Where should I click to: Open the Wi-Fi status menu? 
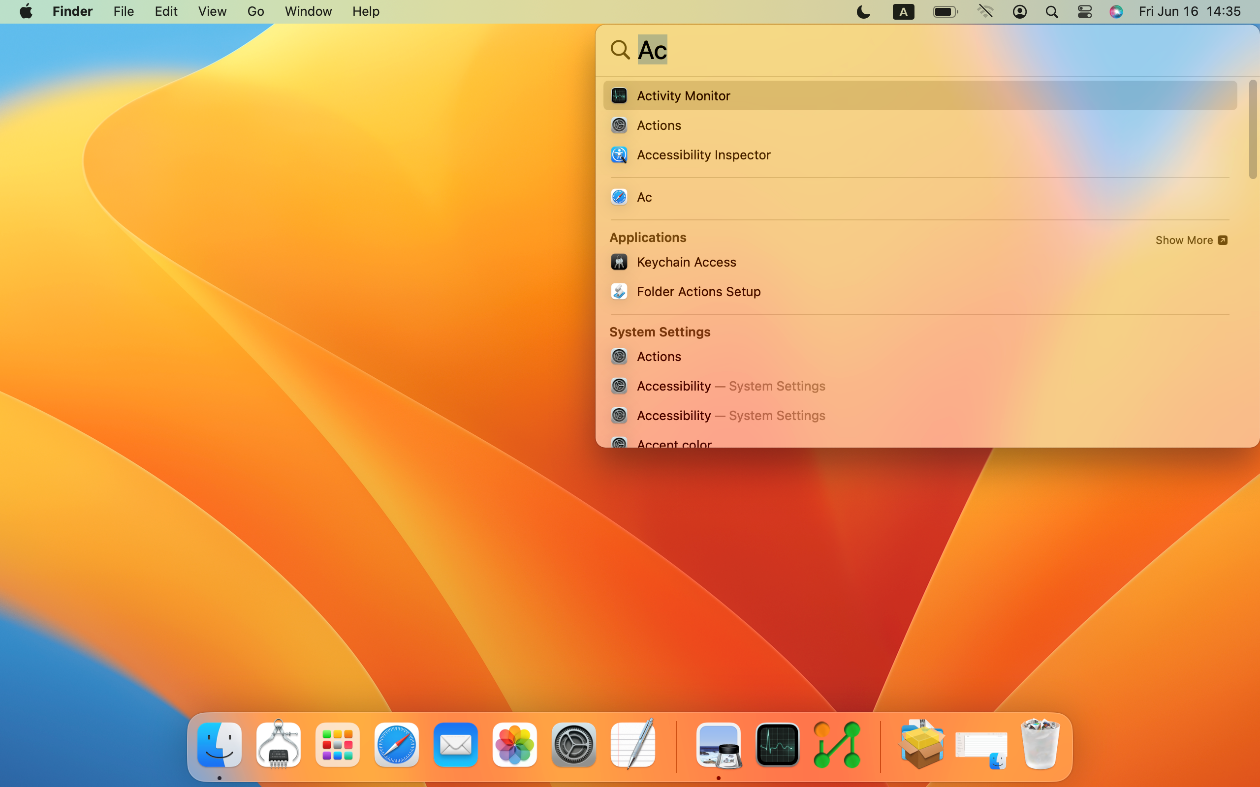(986, 12)
